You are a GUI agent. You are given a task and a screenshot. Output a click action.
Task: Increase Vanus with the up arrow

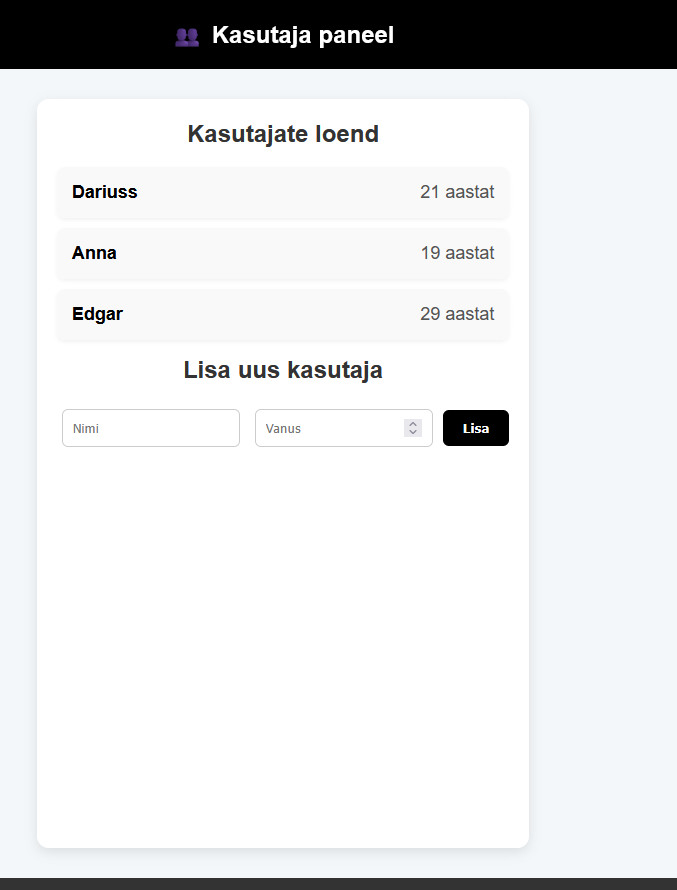pos(413,423)
